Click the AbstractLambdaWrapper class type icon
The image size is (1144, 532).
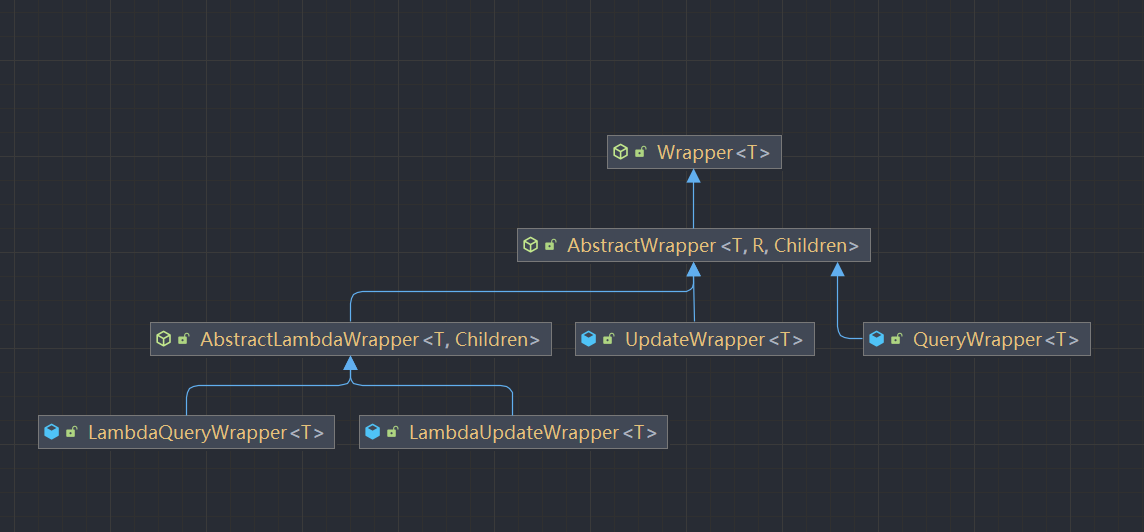pyautogui.click(x=163, y=340)
